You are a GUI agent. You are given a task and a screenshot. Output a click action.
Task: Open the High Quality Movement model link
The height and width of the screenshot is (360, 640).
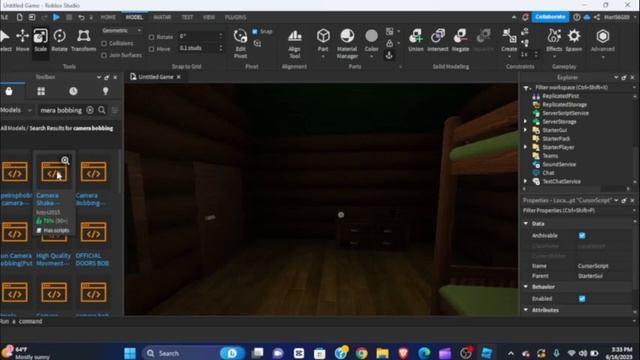(53, 260)
